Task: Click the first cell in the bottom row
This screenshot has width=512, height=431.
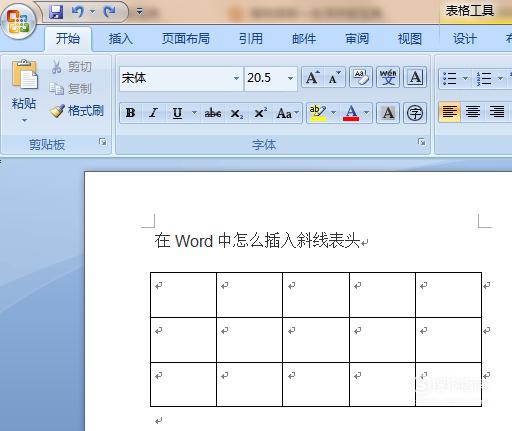Action: tap(183, 384)
